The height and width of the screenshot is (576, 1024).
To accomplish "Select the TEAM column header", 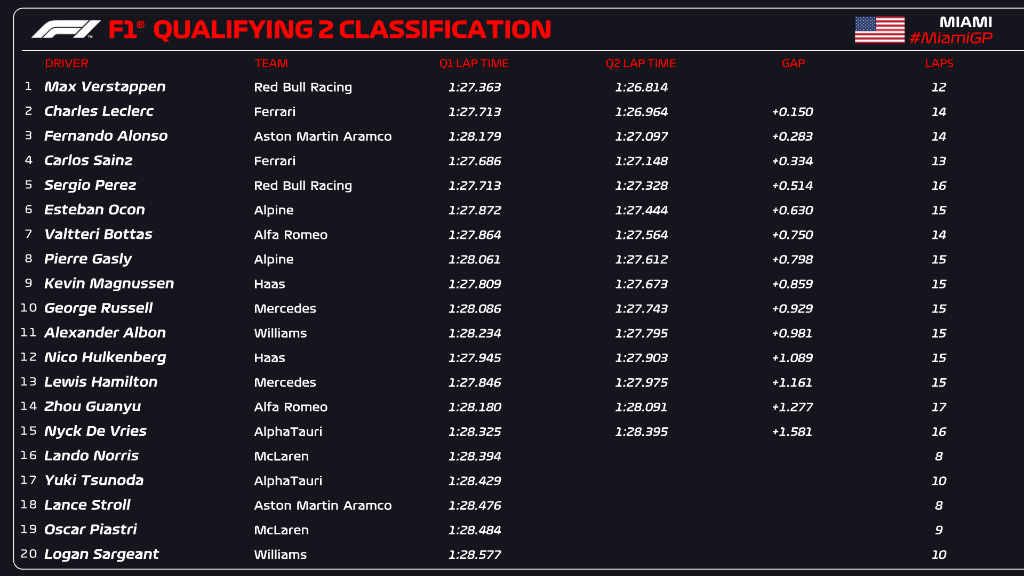I will point(271,63).
